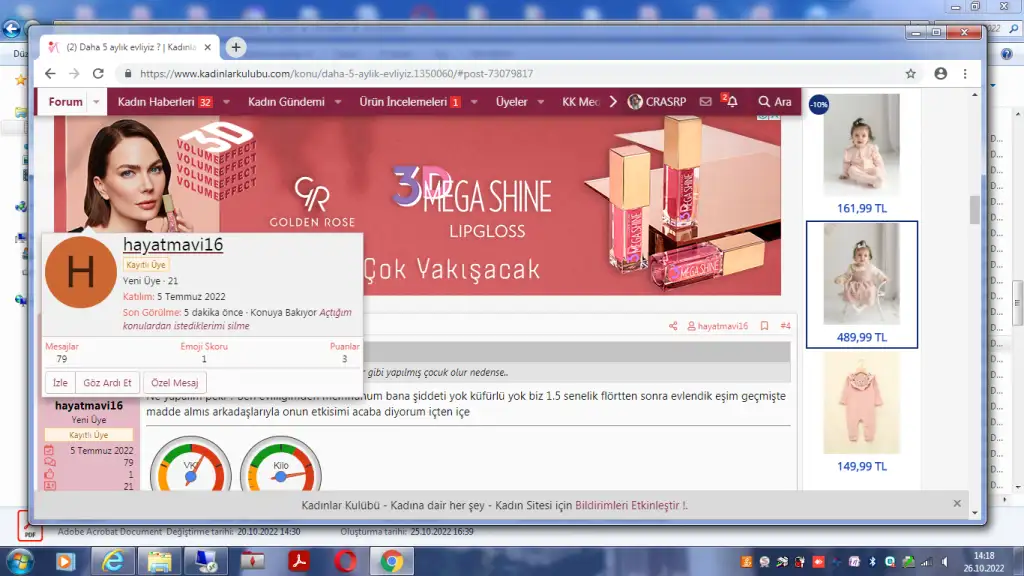Screen dimensions: 1024x576
Task: Open the forum inbox envelope icon
Action: pos(706,102)
